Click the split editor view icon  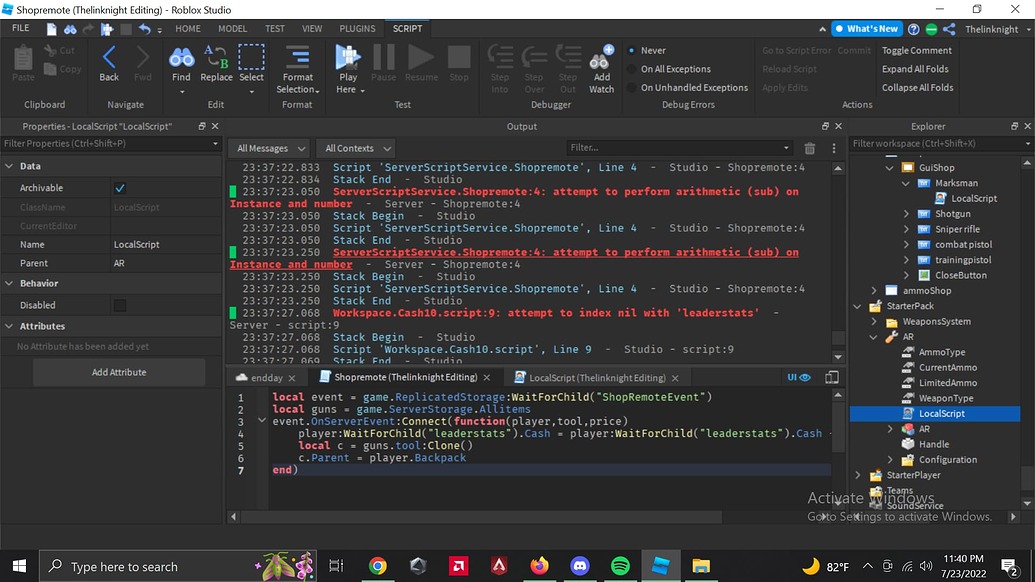(x=832, y=377)
